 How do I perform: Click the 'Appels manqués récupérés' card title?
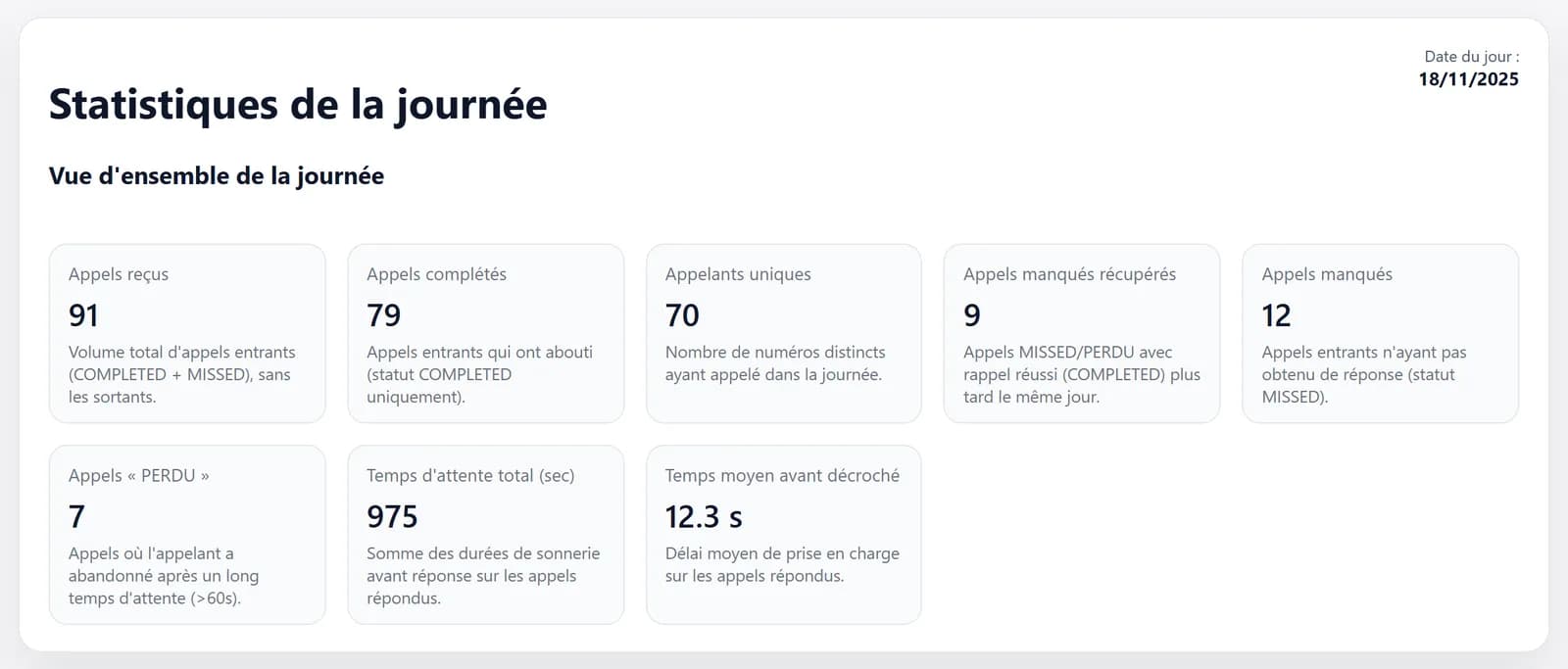pyautogui.click(x=1069, y=274)
